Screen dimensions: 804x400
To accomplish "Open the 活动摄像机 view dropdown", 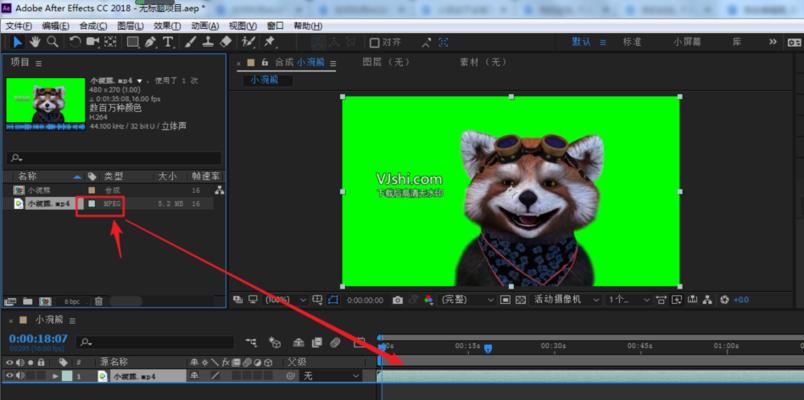I will (x=566, y=300).
